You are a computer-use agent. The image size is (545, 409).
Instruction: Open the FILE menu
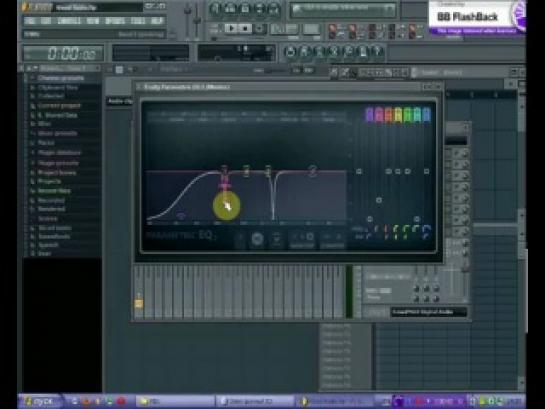point(30,21)
